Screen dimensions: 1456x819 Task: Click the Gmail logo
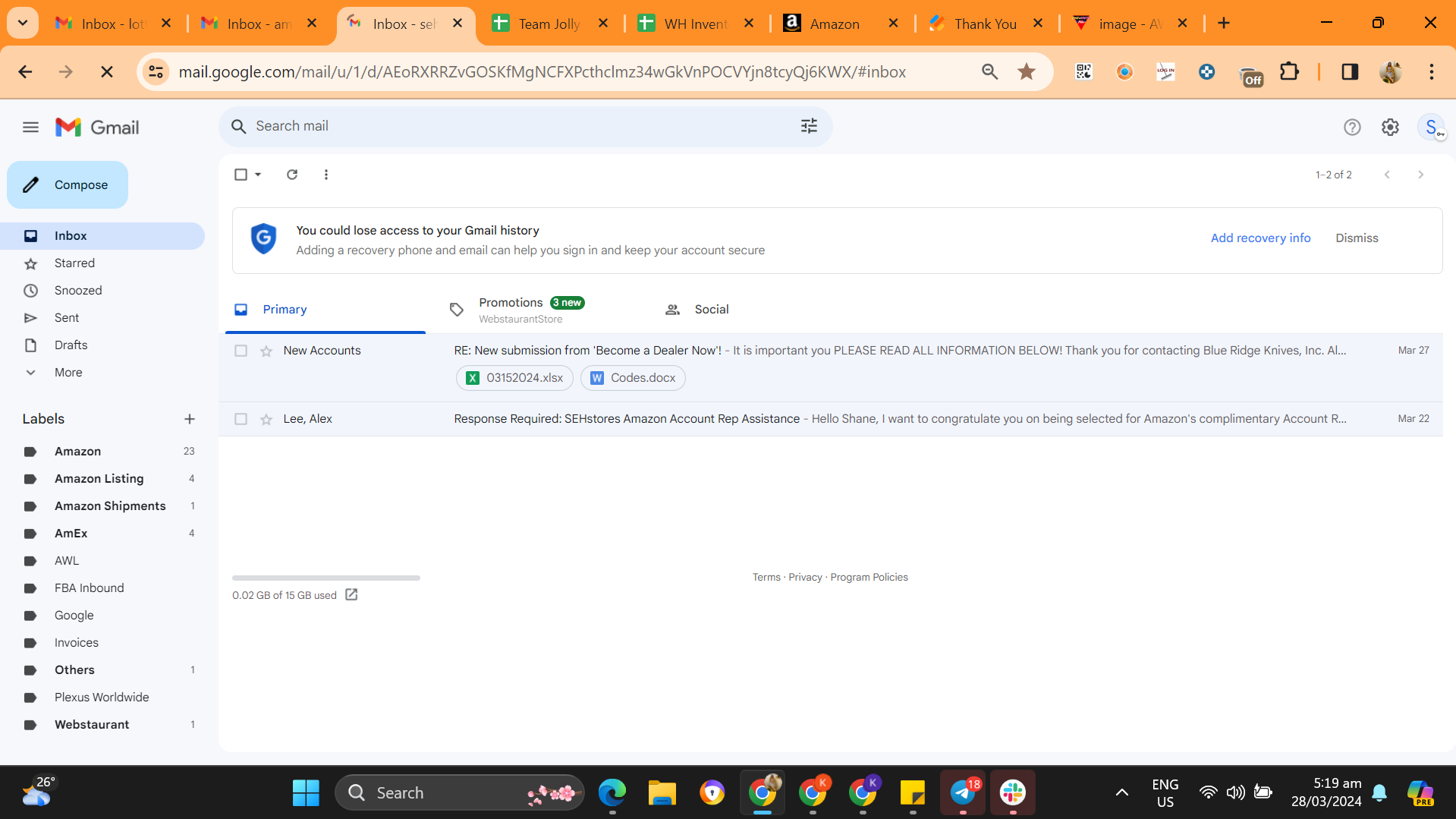97,128
